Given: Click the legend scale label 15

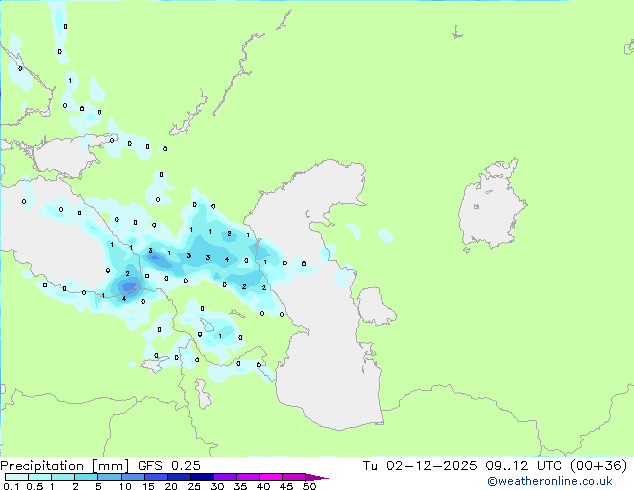Looking at the screenshot, I should 148,486.
